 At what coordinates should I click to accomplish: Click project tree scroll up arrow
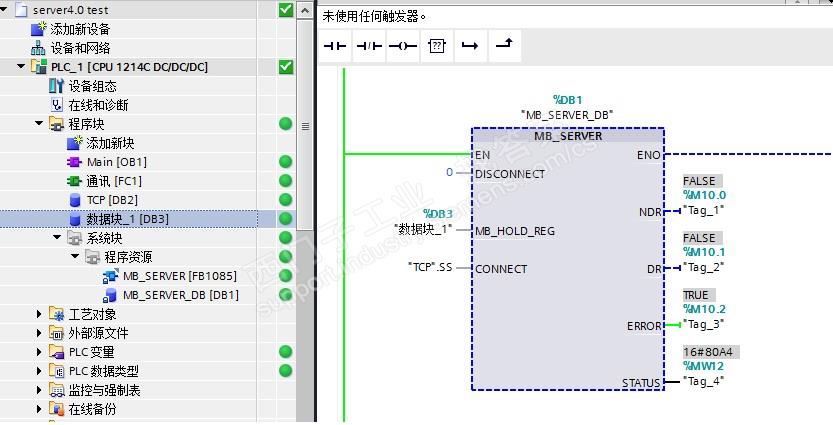(305, 11)
